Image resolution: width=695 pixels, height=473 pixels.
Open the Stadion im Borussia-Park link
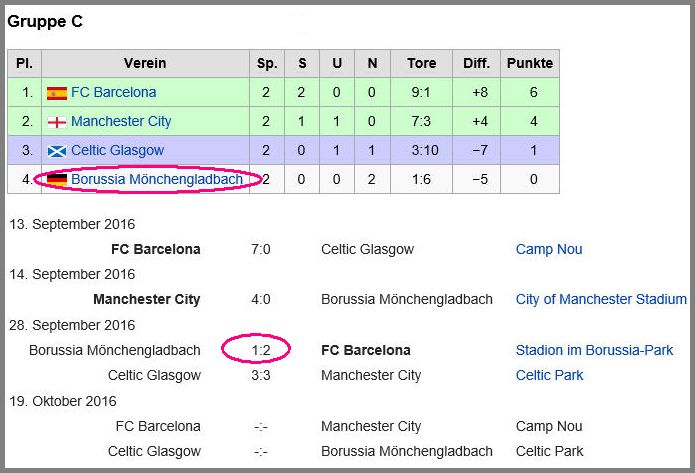pos(594,350)
